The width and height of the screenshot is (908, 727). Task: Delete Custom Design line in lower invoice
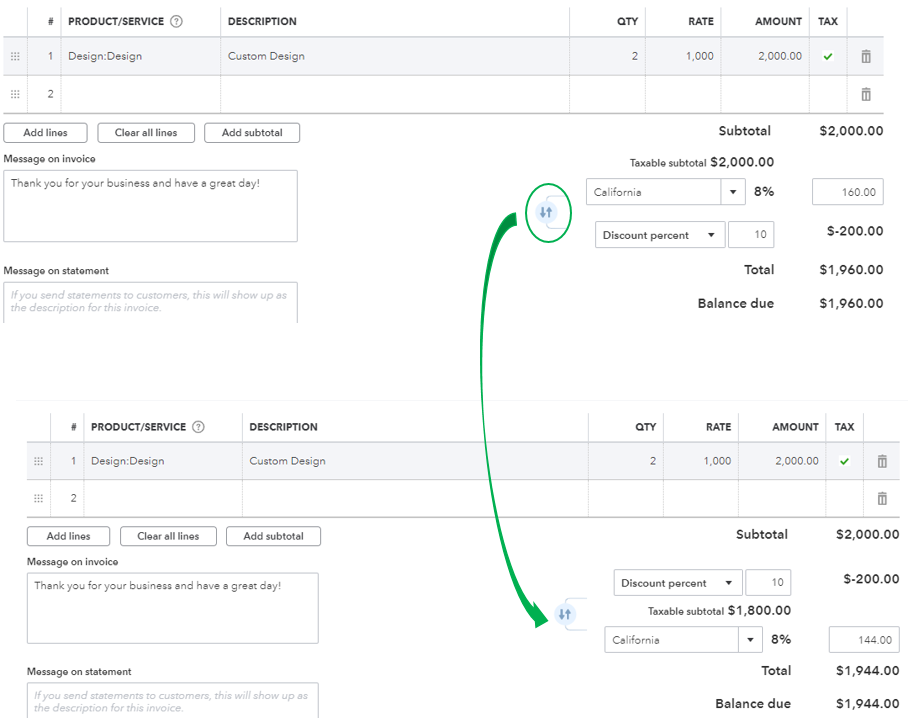pyautogui.click(x=881, y=461)
